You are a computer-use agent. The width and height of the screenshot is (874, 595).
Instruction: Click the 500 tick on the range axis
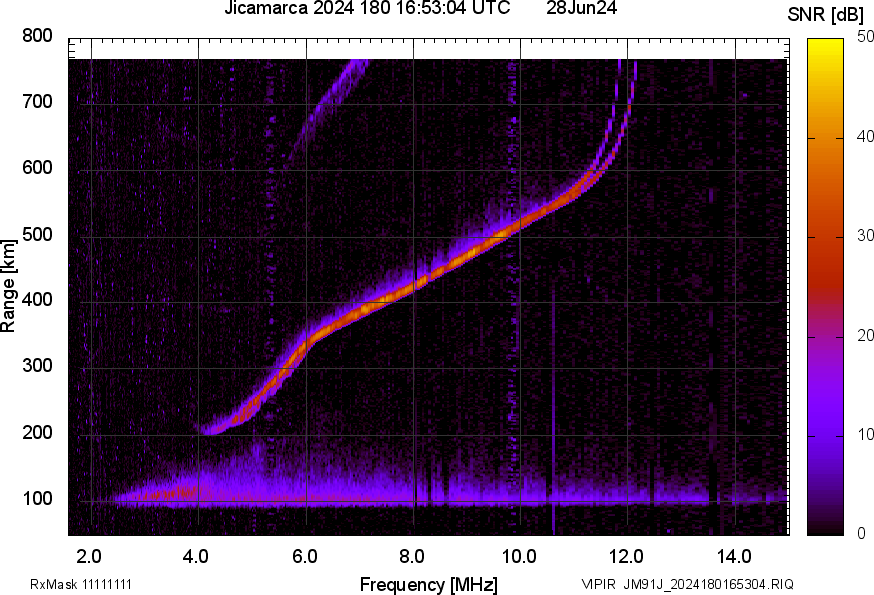(36, 235)
